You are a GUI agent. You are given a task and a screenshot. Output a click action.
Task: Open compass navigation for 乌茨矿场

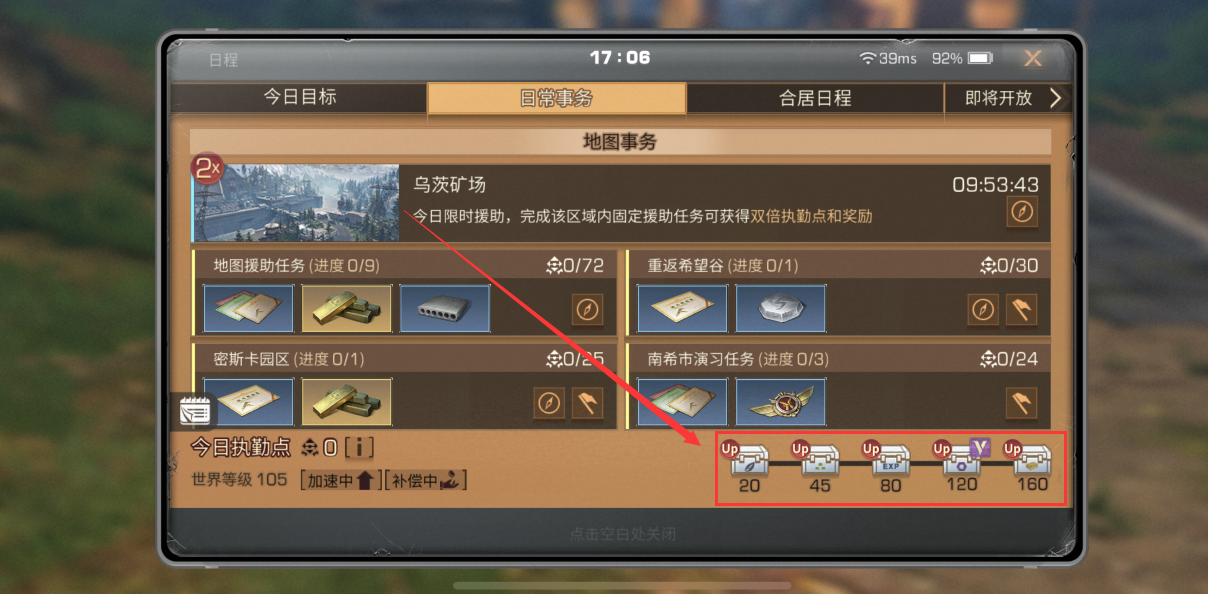tap(1022, 212)
